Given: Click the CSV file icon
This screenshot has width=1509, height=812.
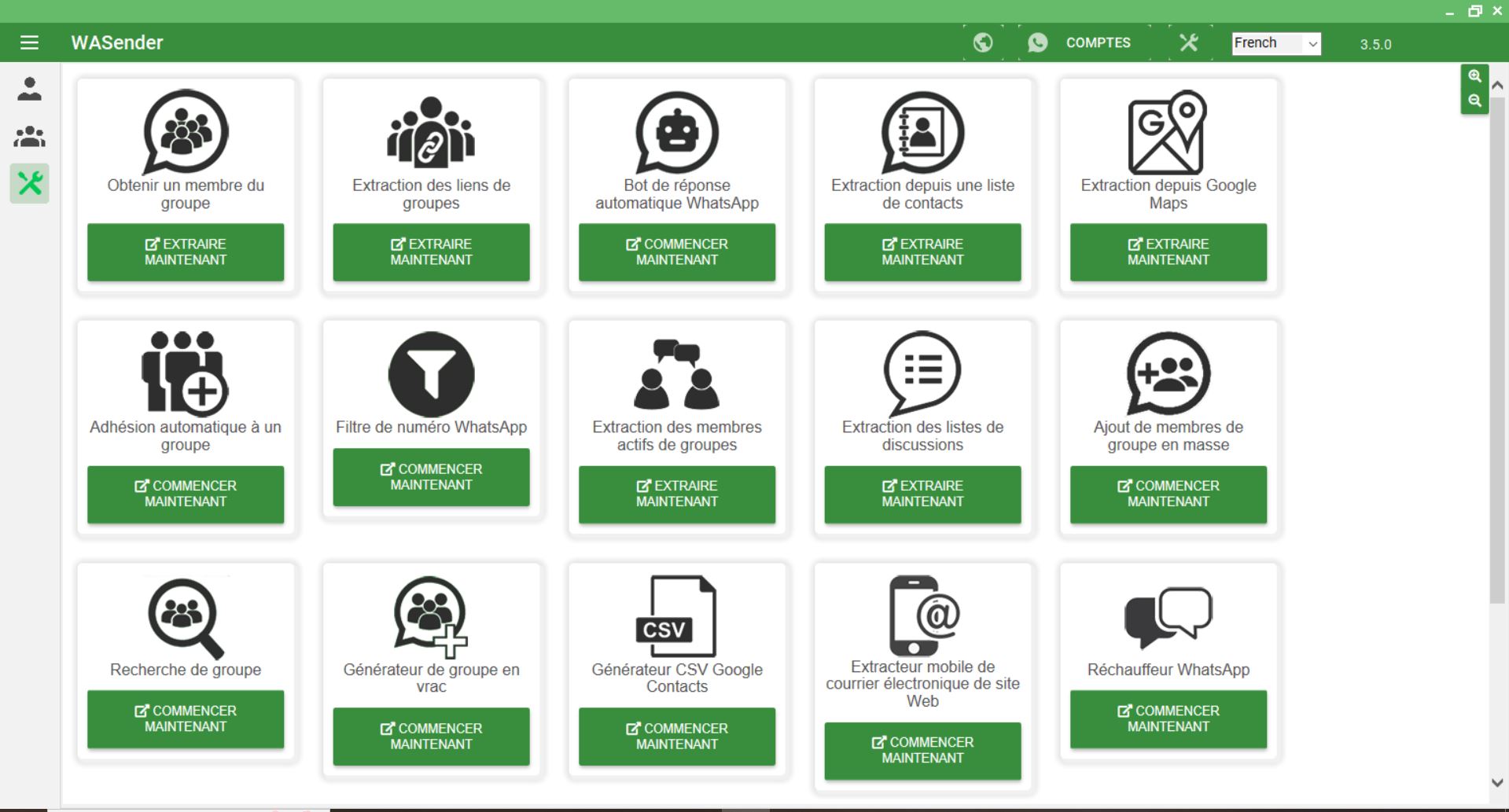Looking at the screenshot, I should click(x=676, y=617).
